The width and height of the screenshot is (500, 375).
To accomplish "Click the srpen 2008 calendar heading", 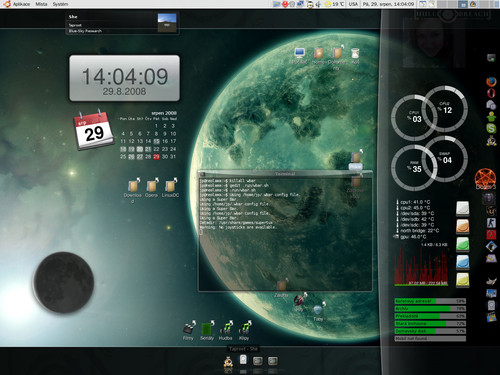I will [164, 113].
